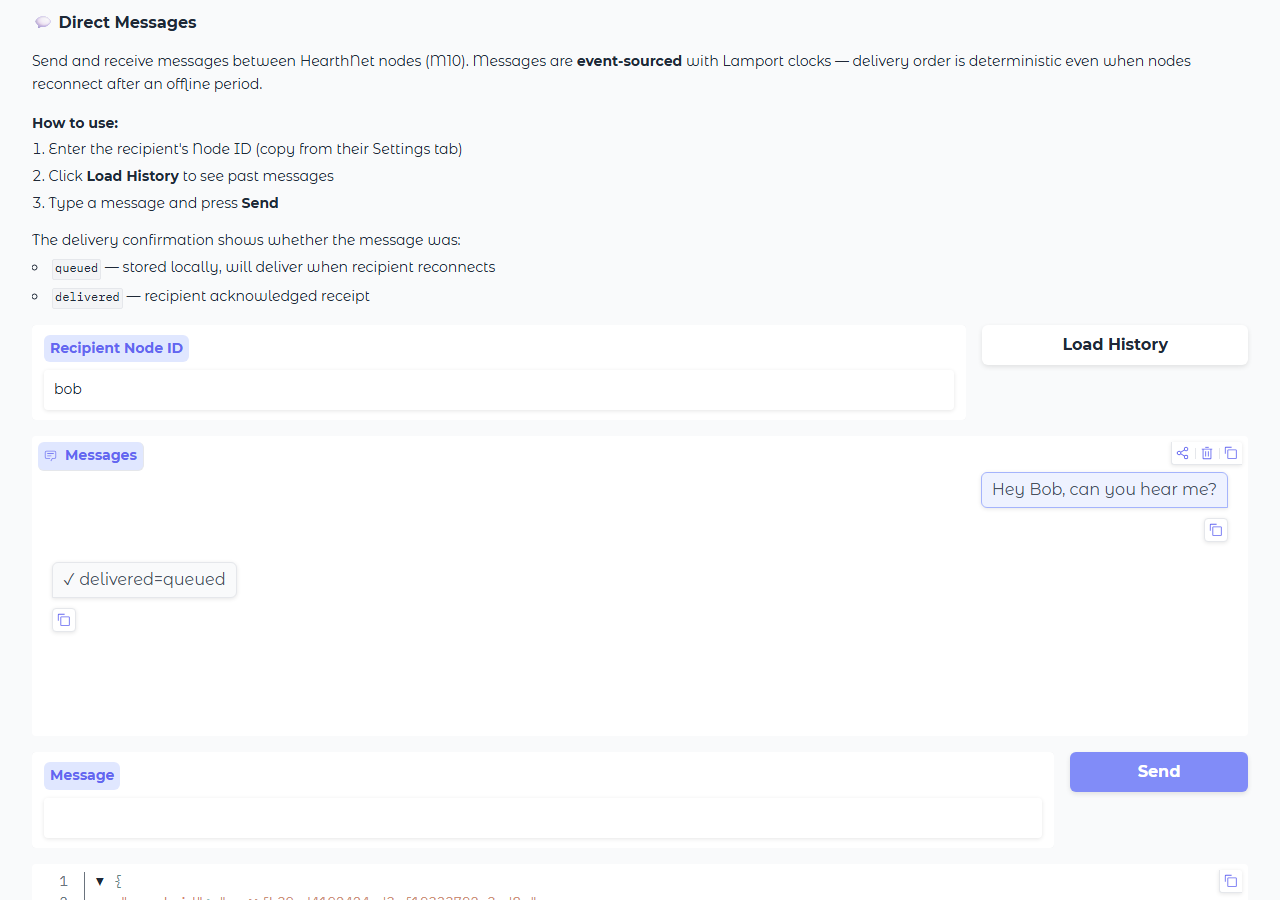The image size is (1280, 900).
Task: Copy all messages via top copy icon
Action: 1231,453
